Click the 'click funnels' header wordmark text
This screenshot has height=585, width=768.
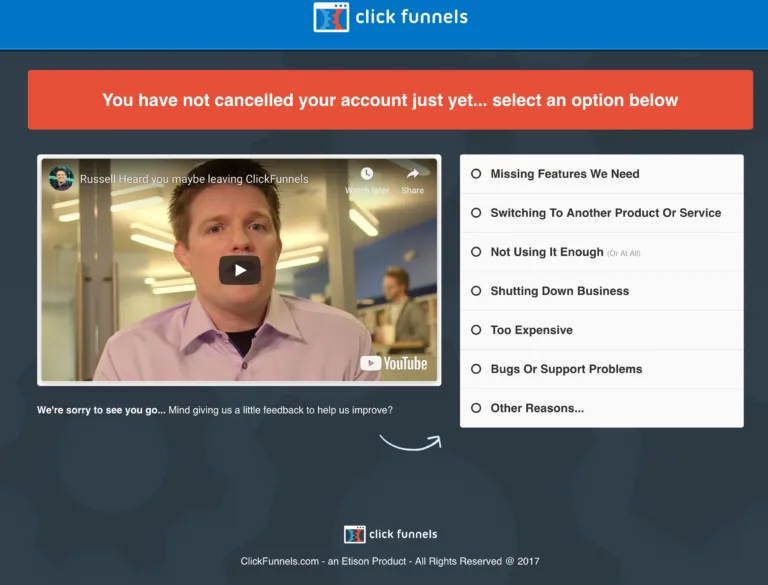pyautogui.click(x=411, y=17)
